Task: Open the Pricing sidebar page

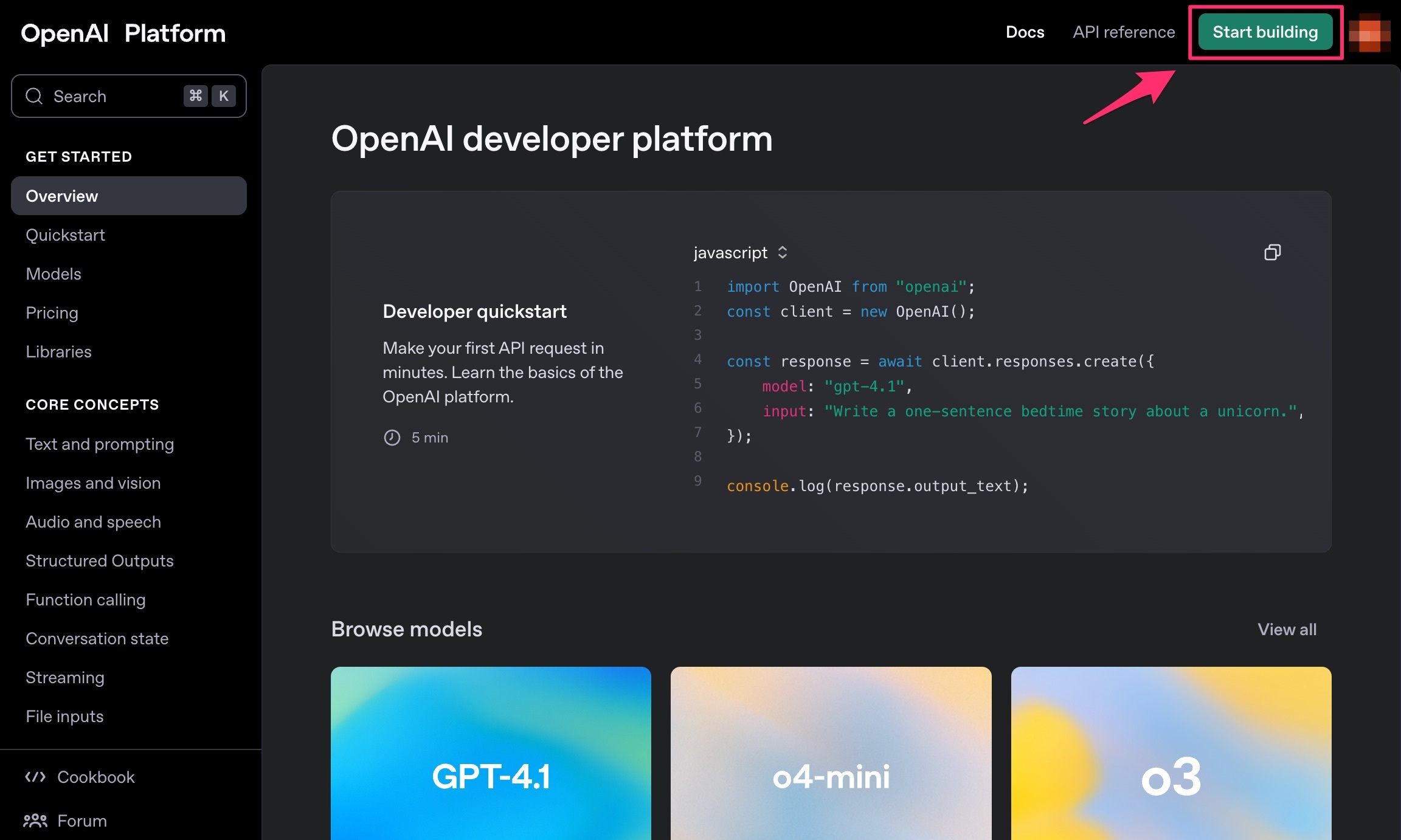Action: tap(52, 313)
